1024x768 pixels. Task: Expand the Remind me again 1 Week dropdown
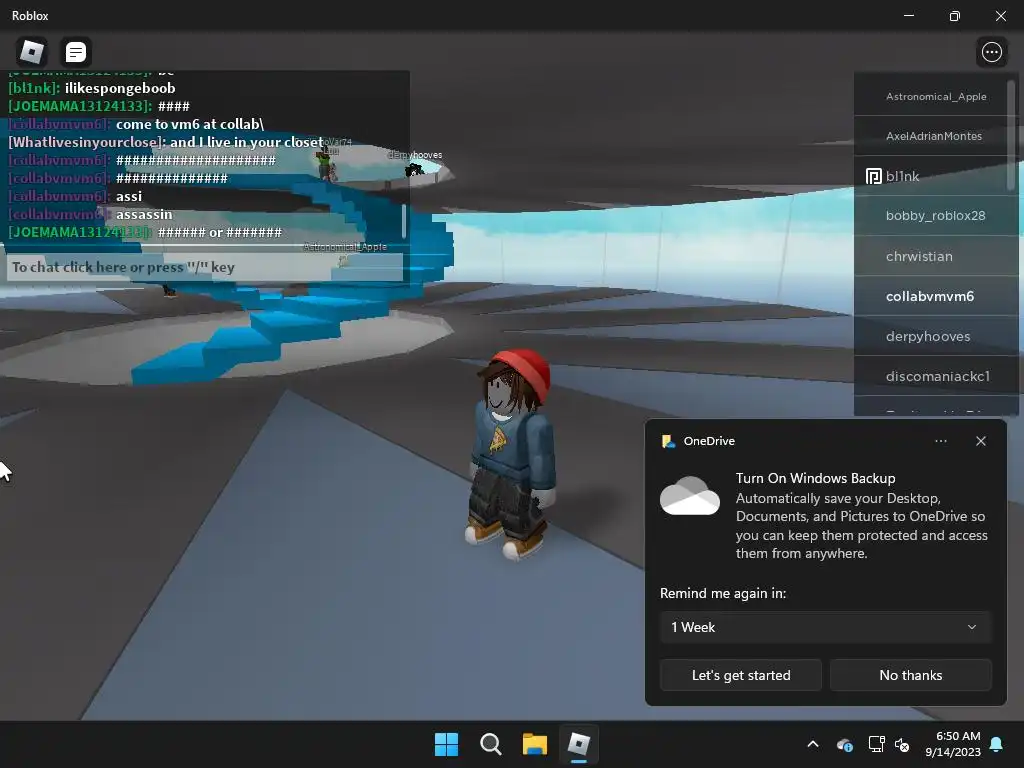click(825, 627)
